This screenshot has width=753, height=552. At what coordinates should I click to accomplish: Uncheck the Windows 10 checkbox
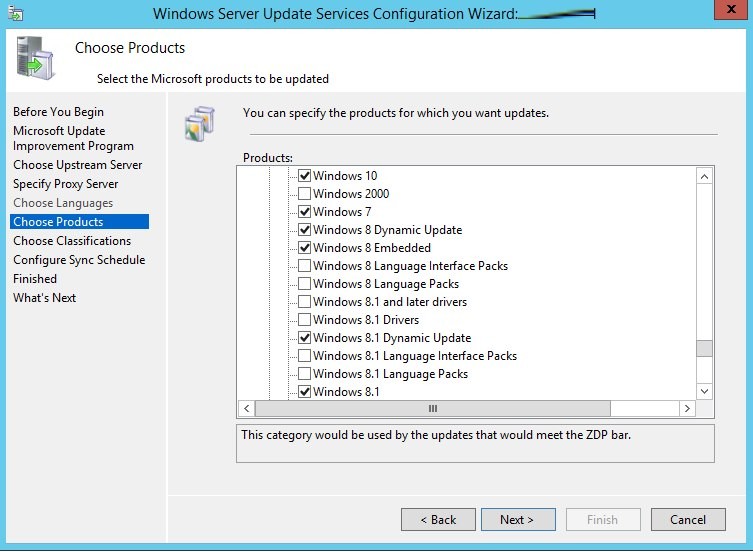305,176
